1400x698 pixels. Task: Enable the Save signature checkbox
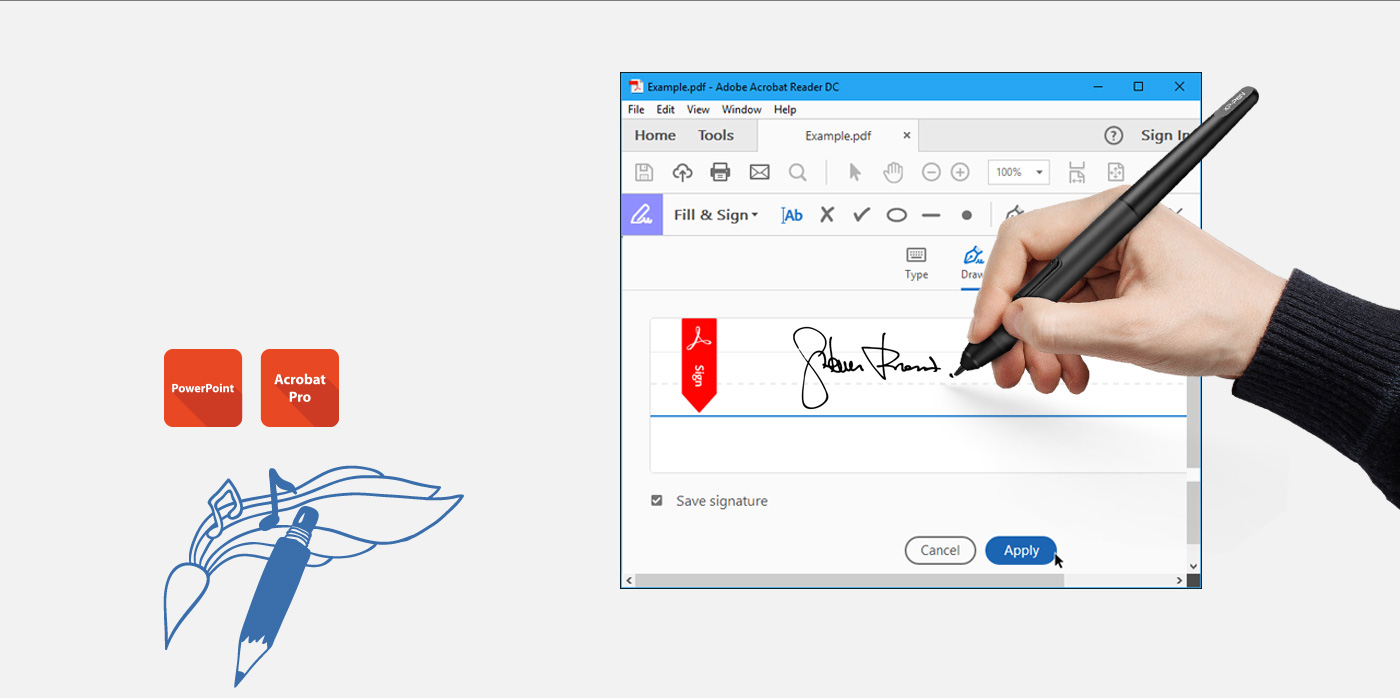[x=657, y=500]
